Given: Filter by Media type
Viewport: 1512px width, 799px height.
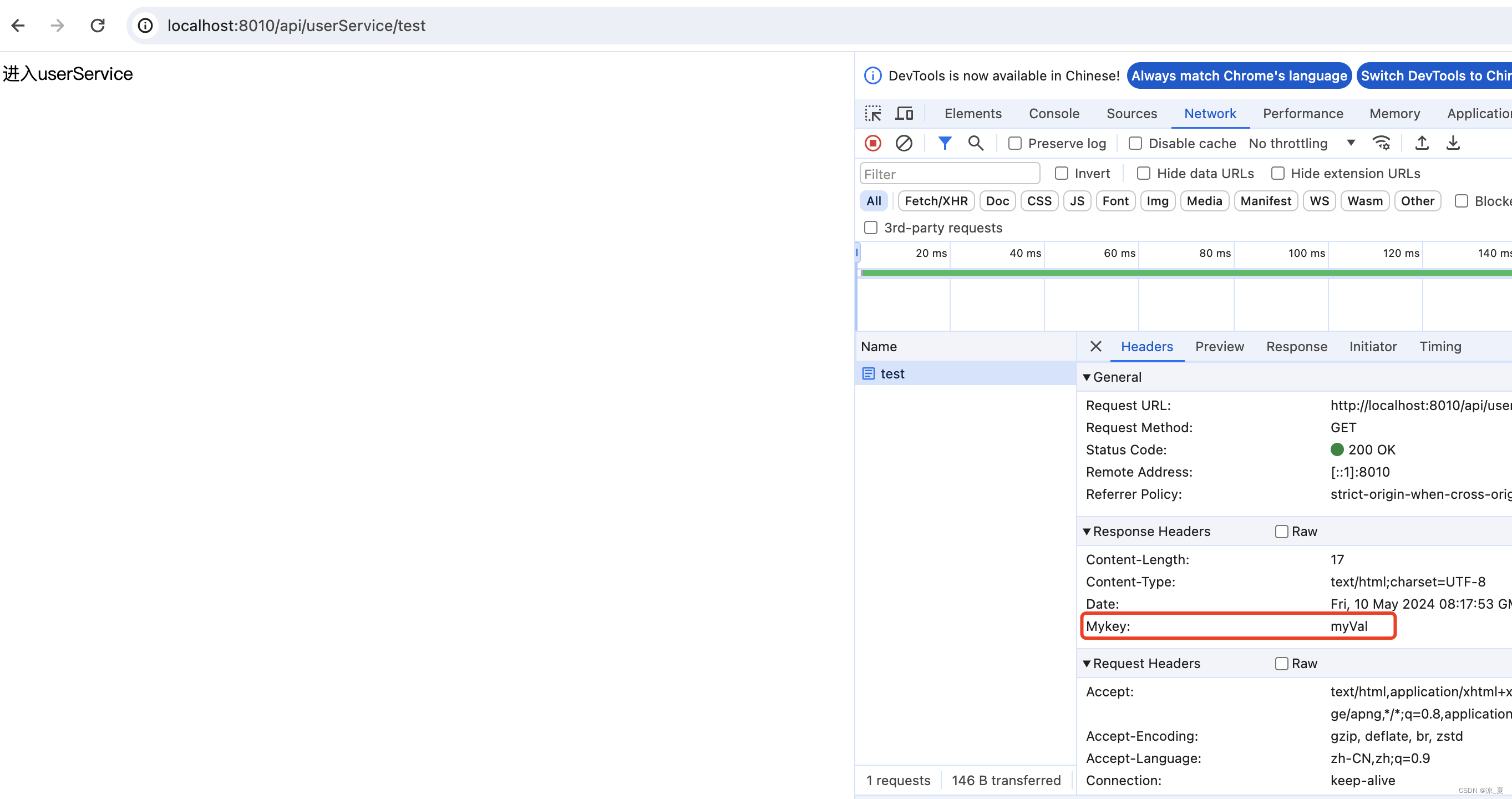Looking at the screenshot, I should pyautogui.click(x=1204, y=201).
